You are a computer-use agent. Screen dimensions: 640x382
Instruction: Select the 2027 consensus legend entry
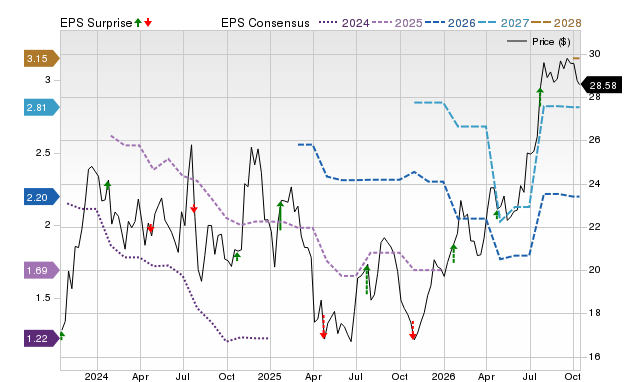(x=504, y=23)
